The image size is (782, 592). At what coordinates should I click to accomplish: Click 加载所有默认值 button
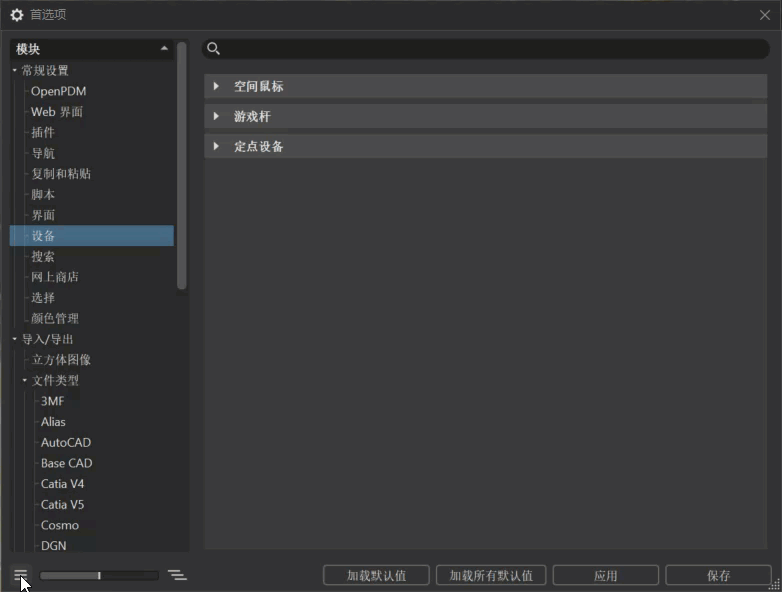(x=491, y=575)
